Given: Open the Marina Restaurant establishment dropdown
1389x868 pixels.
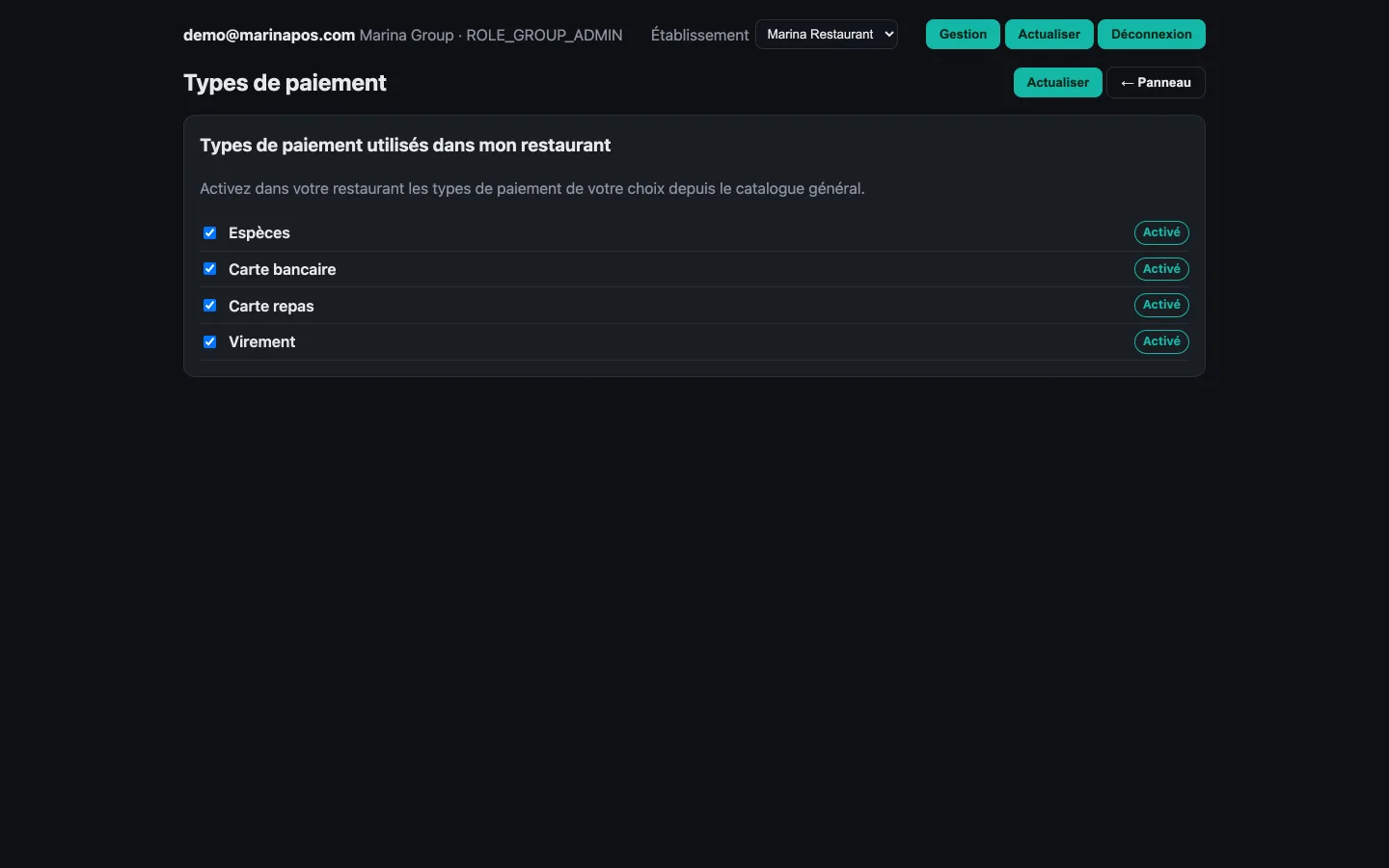Looking at the screenshot, I should pyautogui.click(x=827, y=35).
